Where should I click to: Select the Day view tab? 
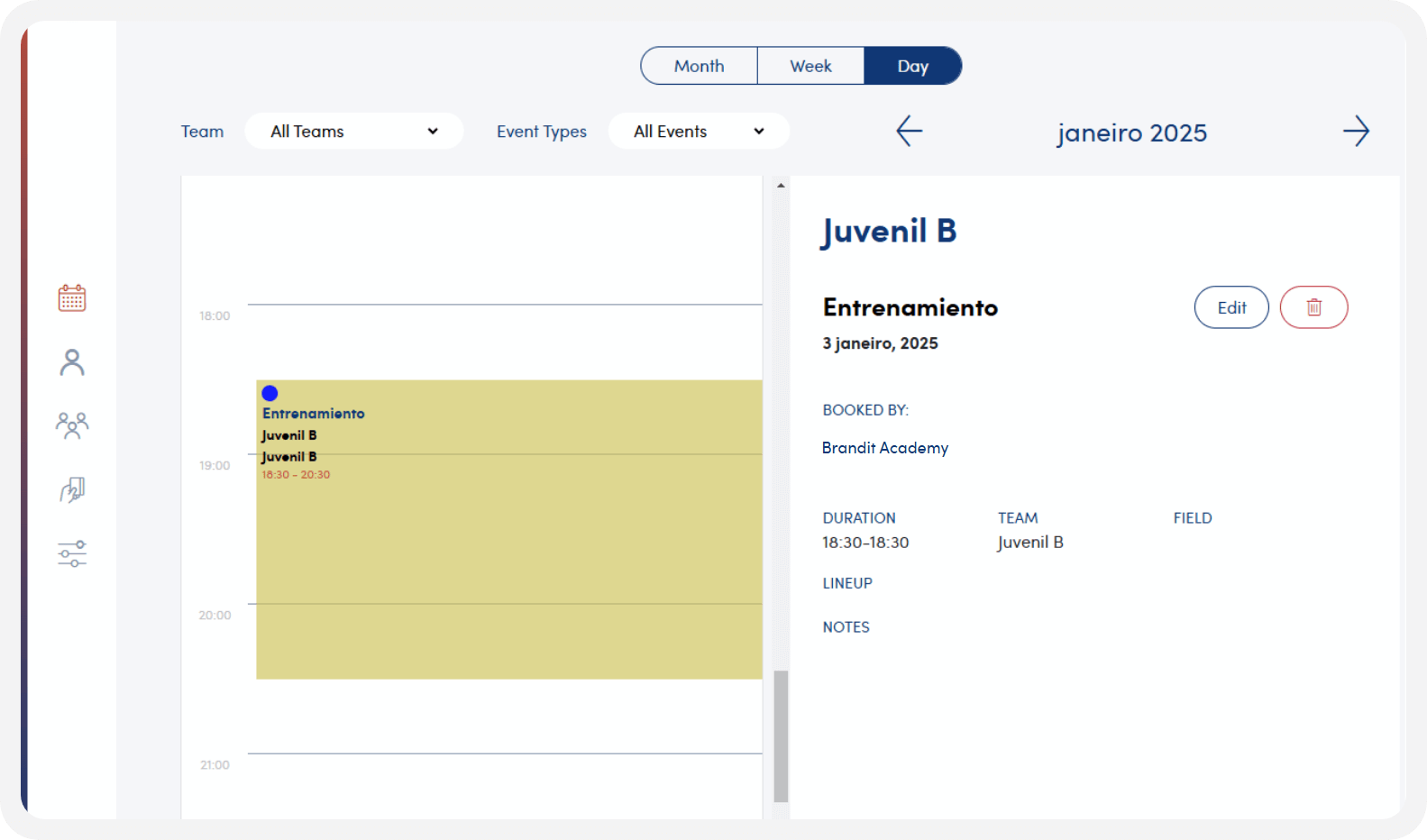(912, 66)
